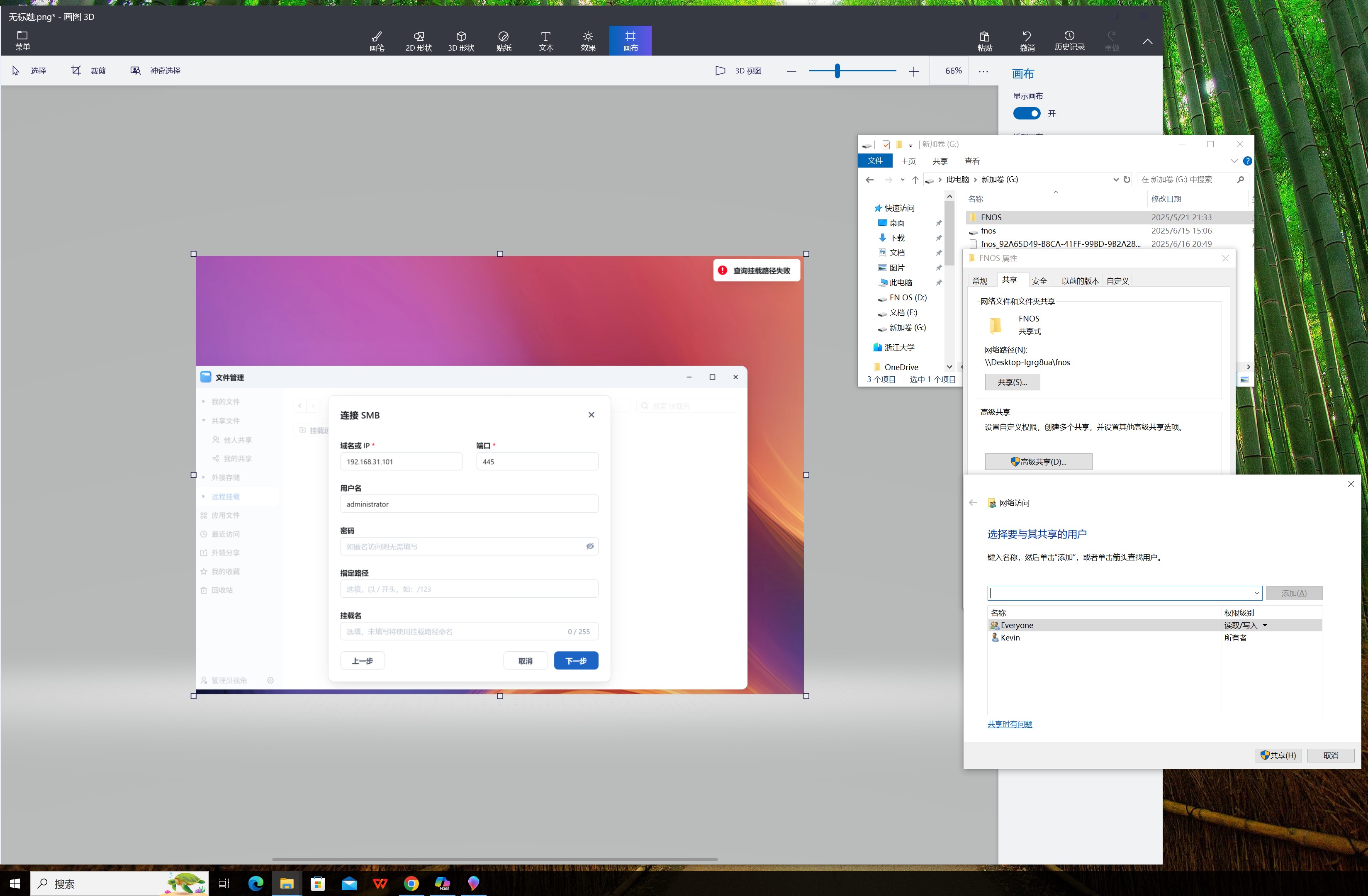The width and height of the screenshot is (1368, 896).
Task: Click the Explorer up-folder arrow
Action: click(915, 180)
